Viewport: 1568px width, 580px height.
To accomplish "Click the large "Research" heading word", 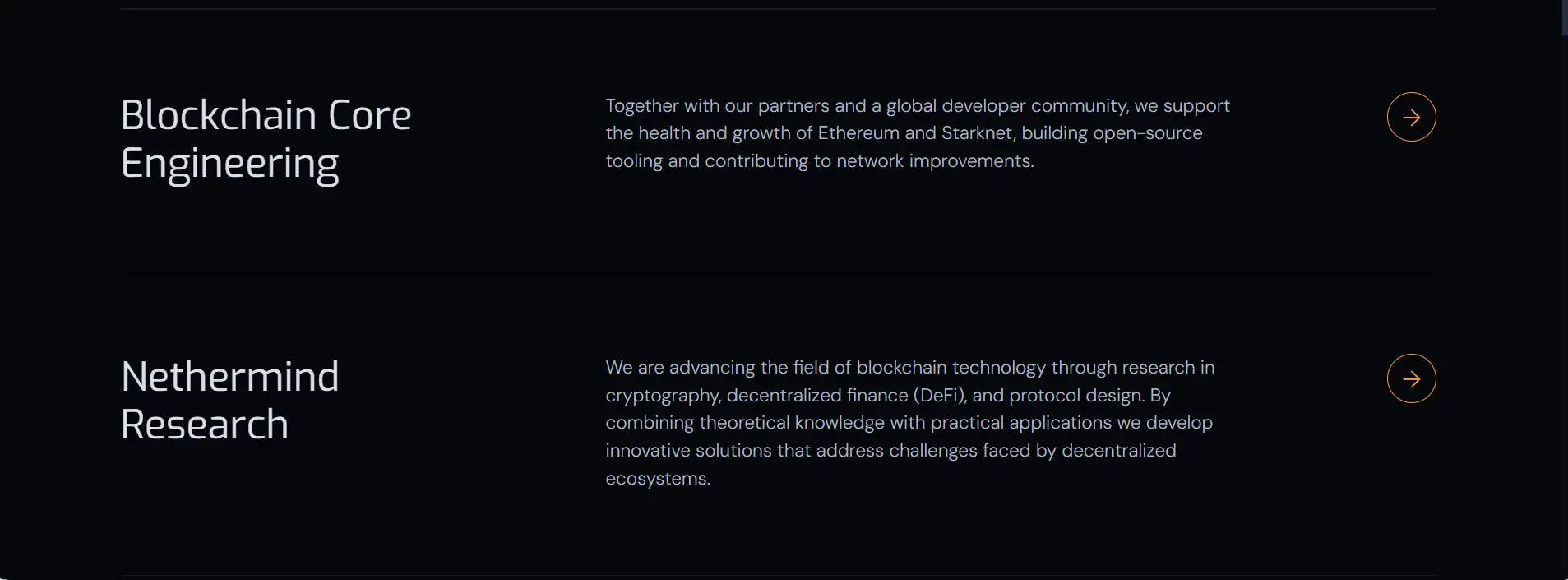I will (205, 425).
